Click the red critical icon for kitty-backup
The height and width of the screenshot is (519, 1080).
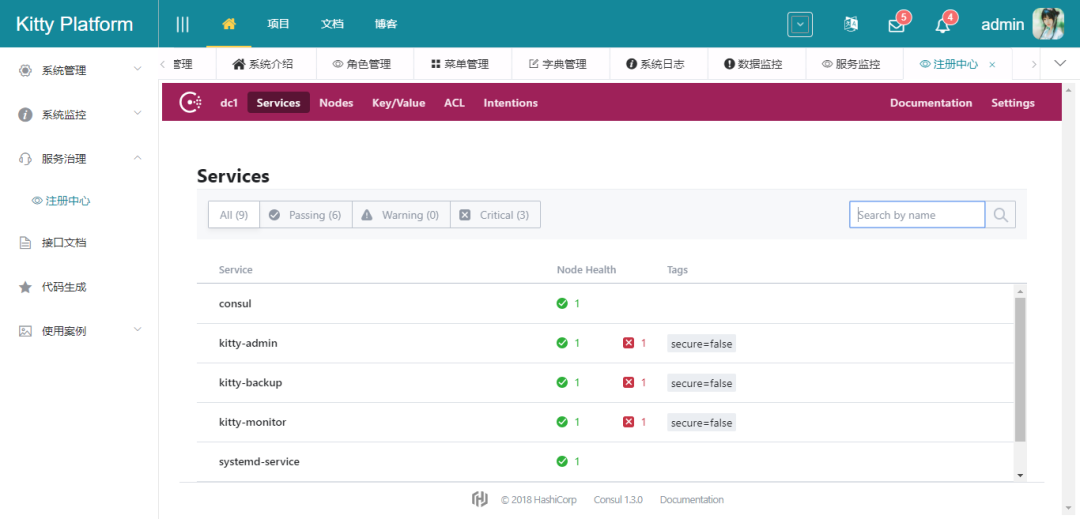628,382
